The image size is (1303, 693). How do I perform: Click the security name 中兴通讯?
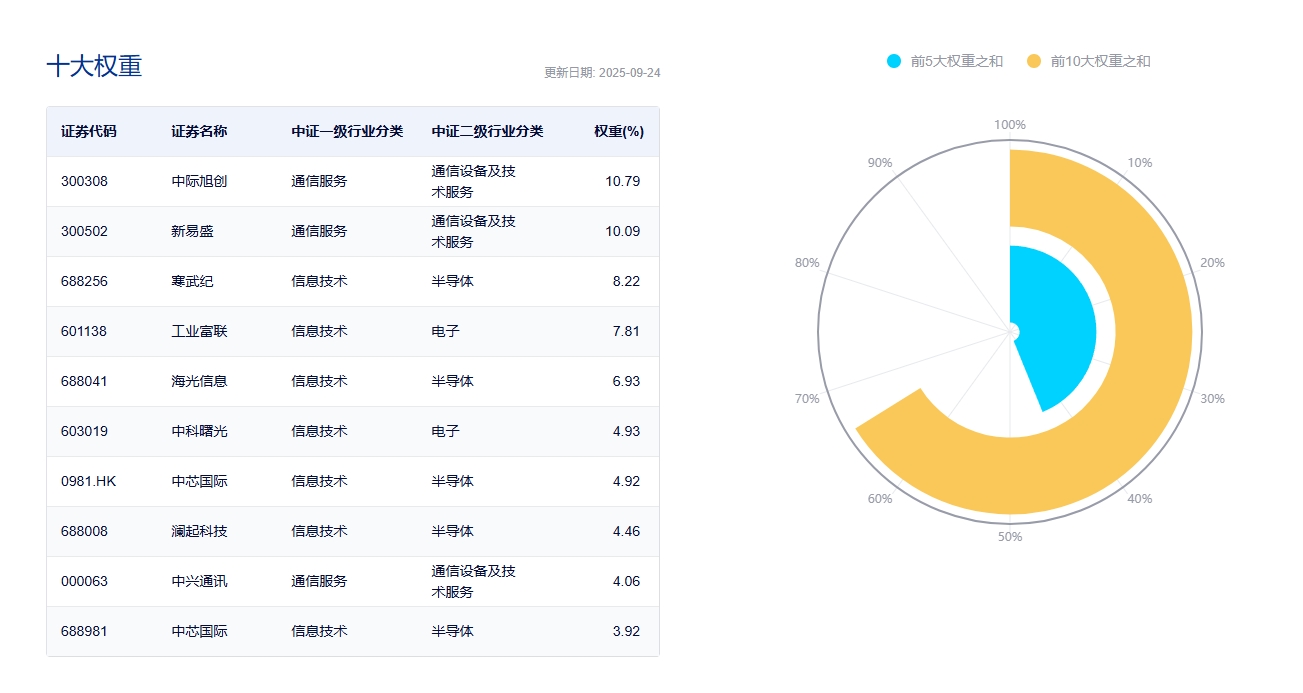click(199, 581)
